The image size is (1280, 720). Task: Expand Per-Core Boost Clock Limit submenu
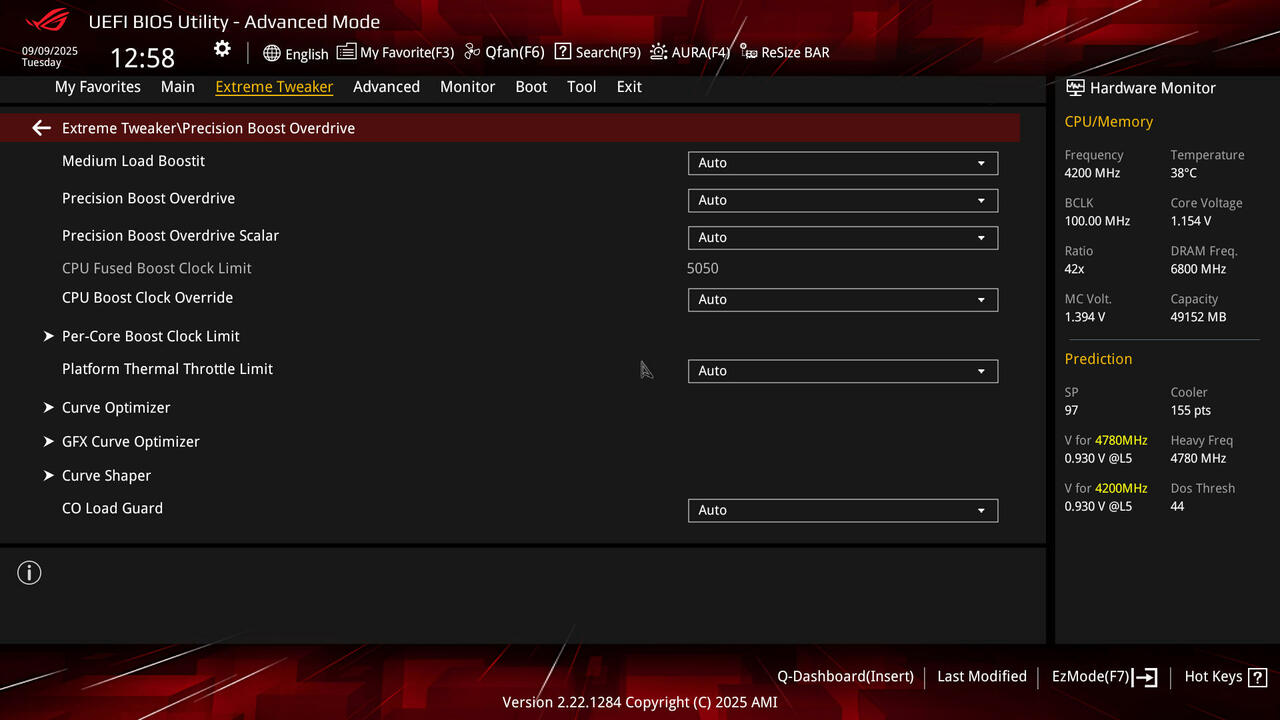(150, 336)
